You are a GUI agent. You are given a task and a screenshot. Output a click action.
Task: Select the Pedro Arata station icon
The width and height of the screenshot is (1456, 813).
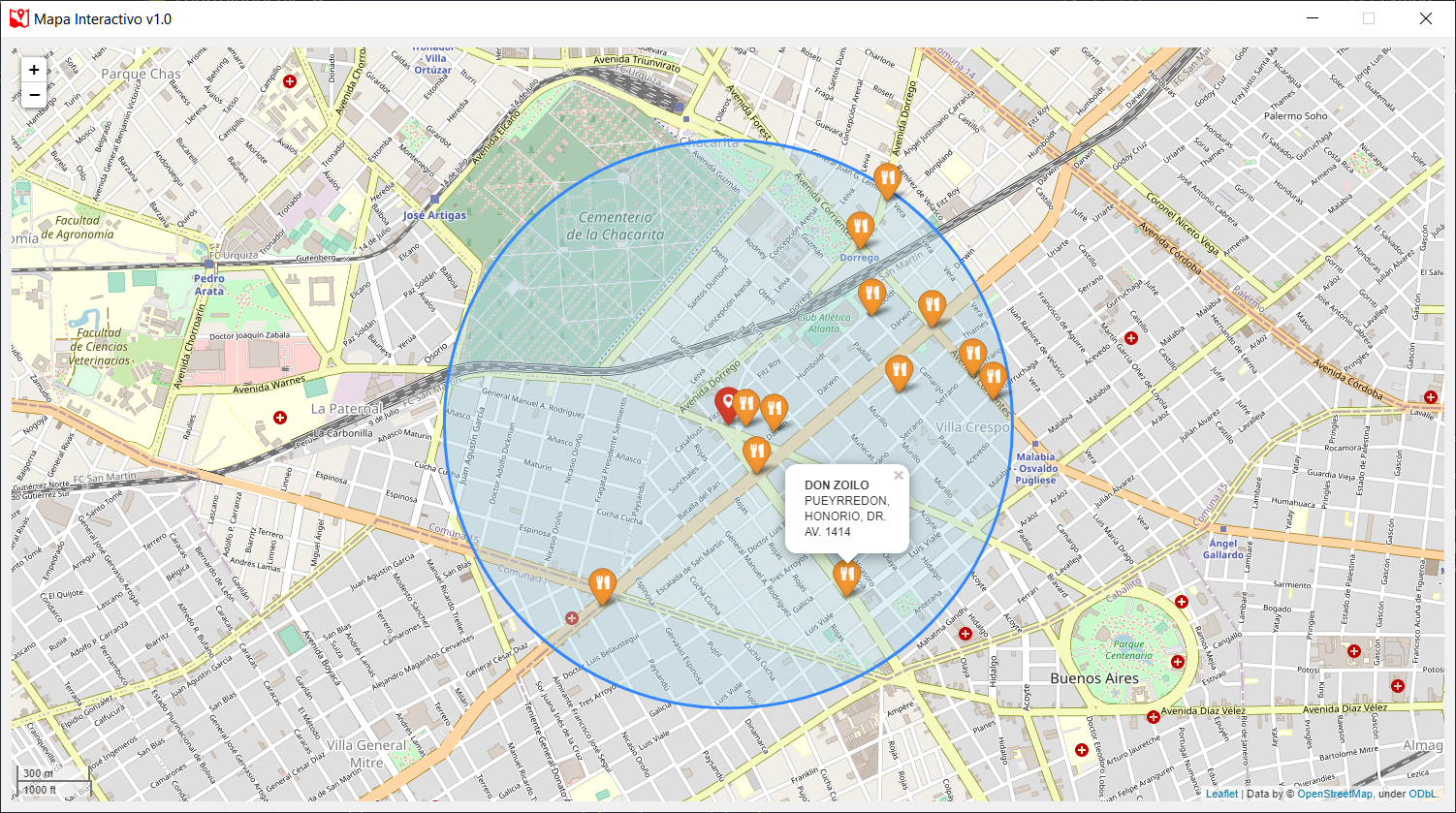208,264
